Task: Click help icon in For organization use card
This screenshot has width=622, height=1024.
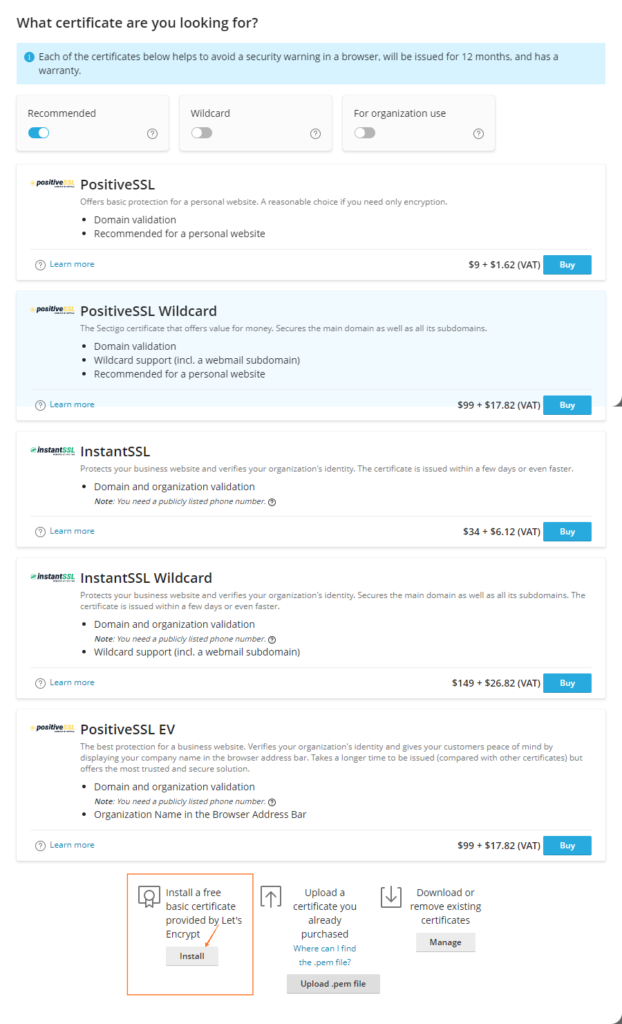Action: click(478, 134)
